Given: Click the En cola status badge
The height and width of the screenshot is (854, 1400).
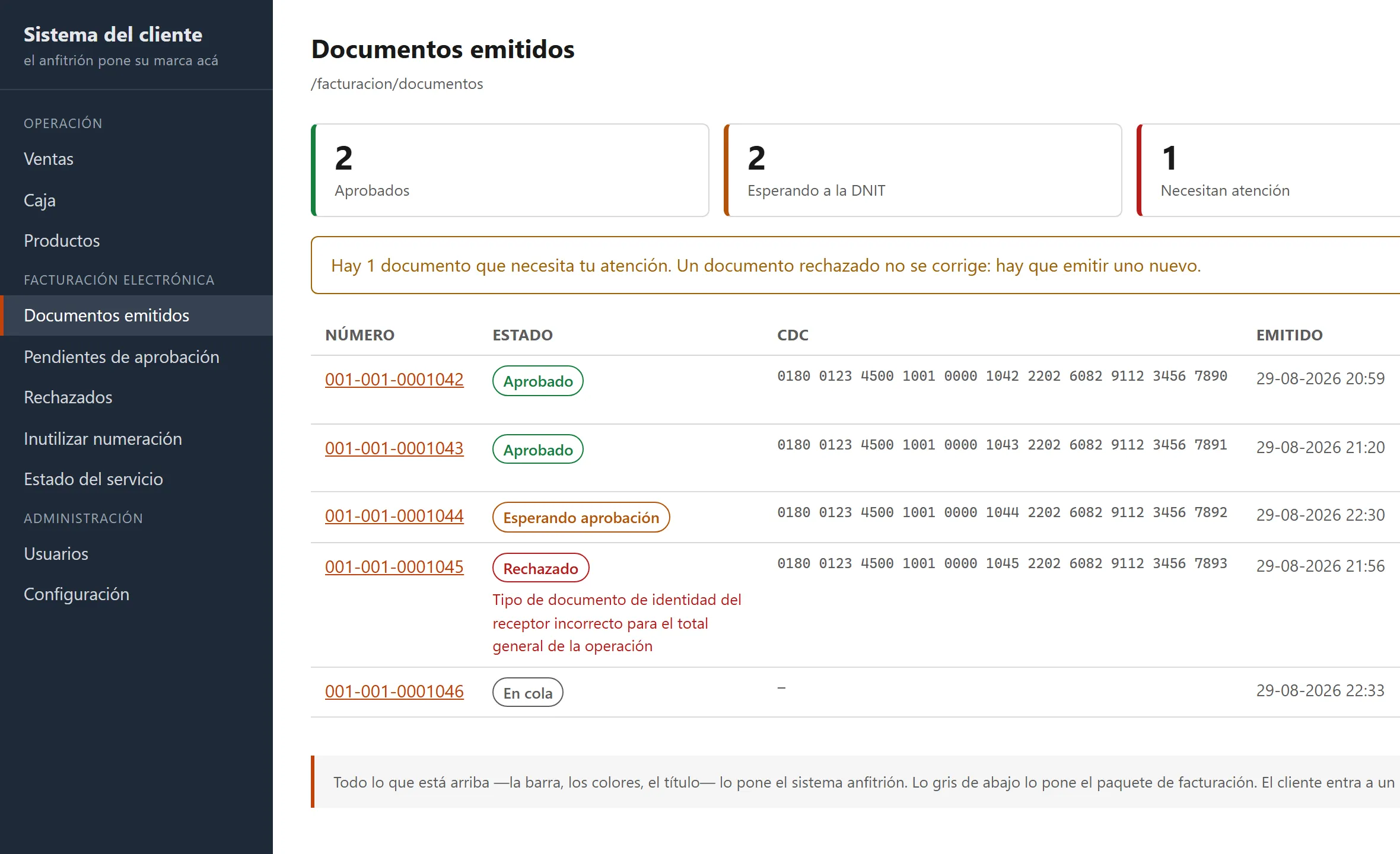Looking at the screenshot, I should click(x=528, y=693).
